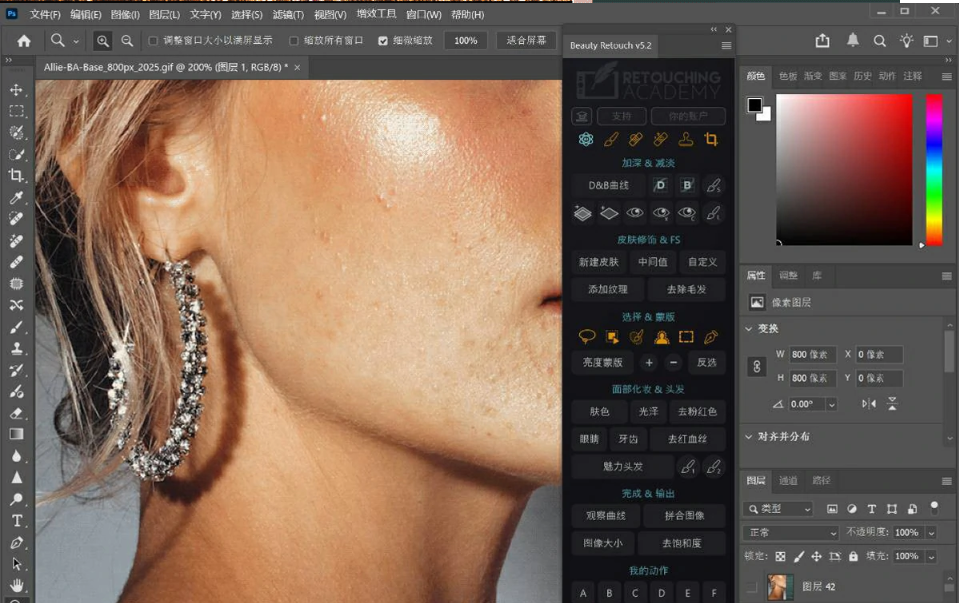This screenshot has height=603, width=959.
Task: Select the Crop tool
Action: pos(16,176)
